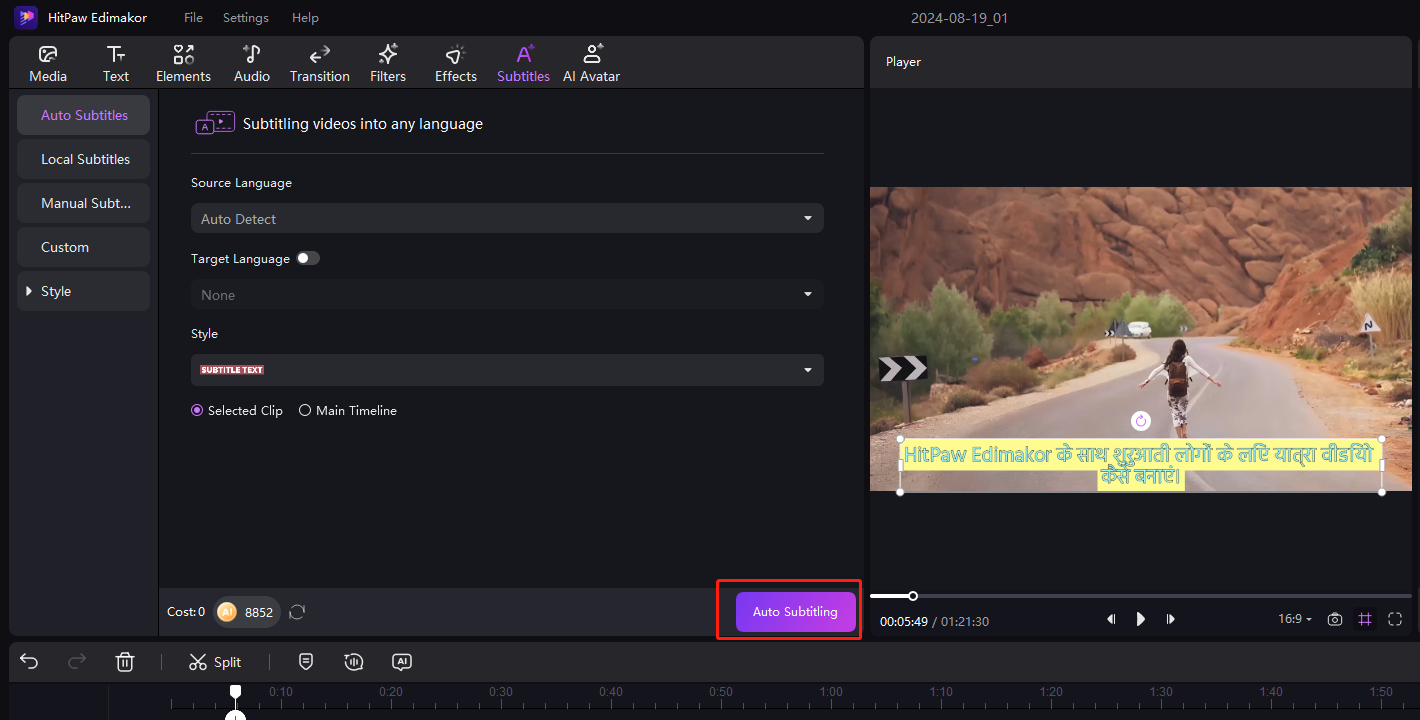Click the audio waveform tool icon in timeline toolbar
This screenshot has height=720, width=1420.
click(353, 662)
